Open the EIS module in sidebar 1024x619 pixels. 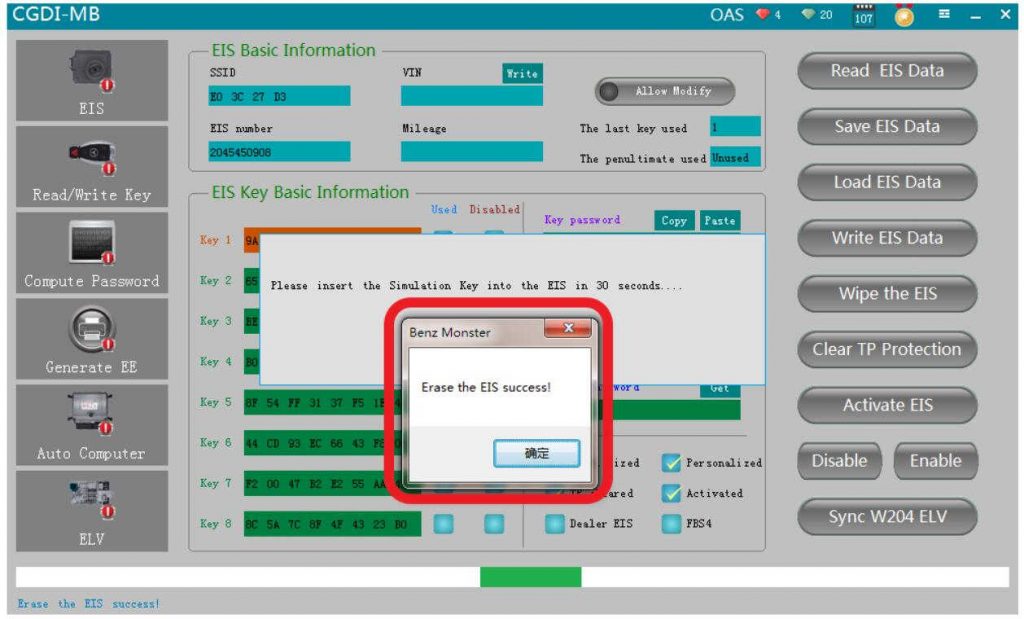[x=91, y=80]
